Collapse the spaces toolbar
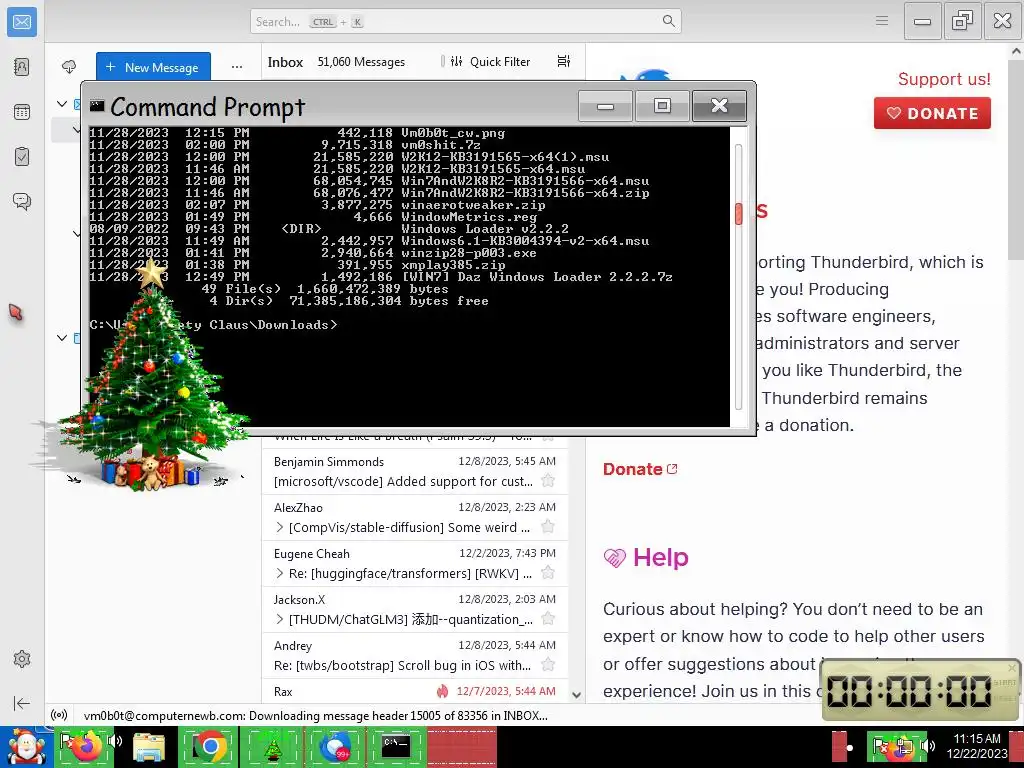The height and width of the screenshot is (768, 1024). (22, 703)
